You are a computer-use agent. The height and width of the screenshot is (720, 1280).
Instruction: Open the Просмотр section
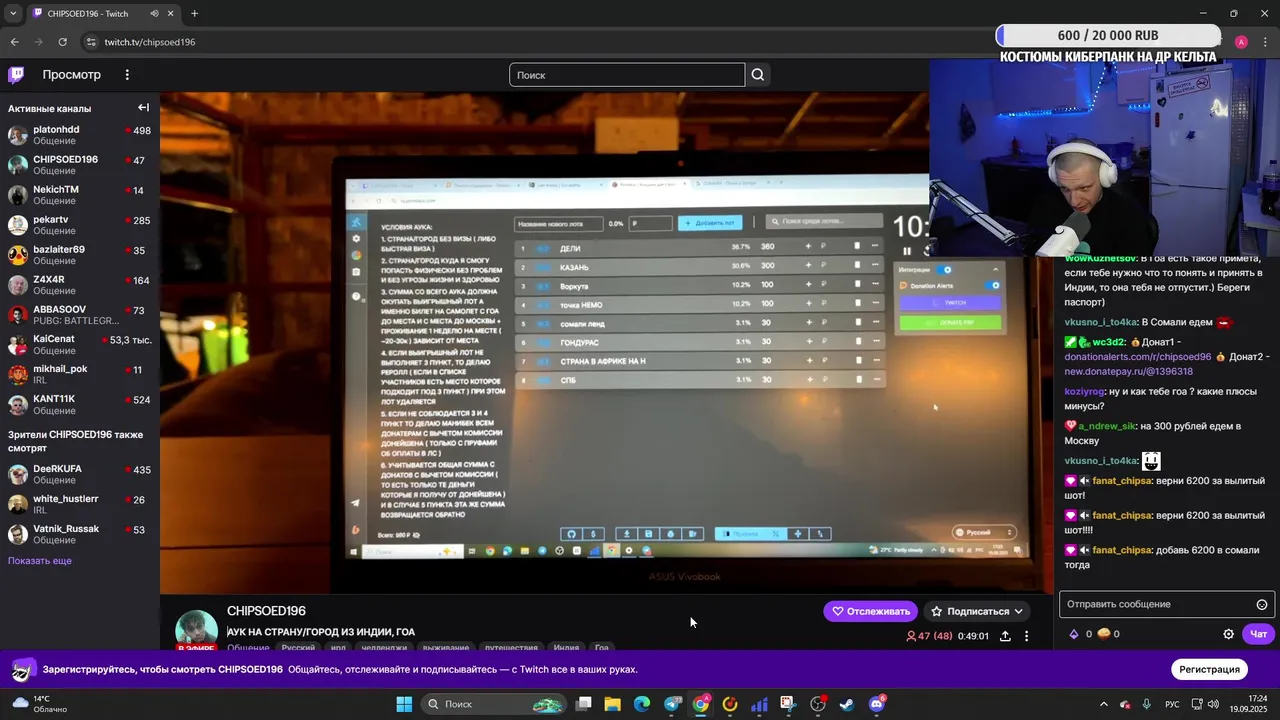coord(71,75)
